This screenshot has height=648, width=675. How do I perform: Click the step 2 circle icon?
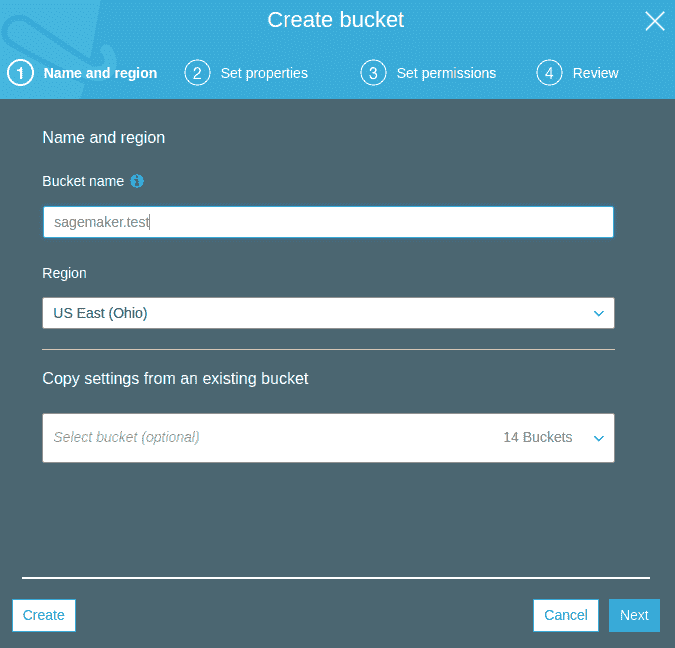pyautogui.click(x=197, y=73)
